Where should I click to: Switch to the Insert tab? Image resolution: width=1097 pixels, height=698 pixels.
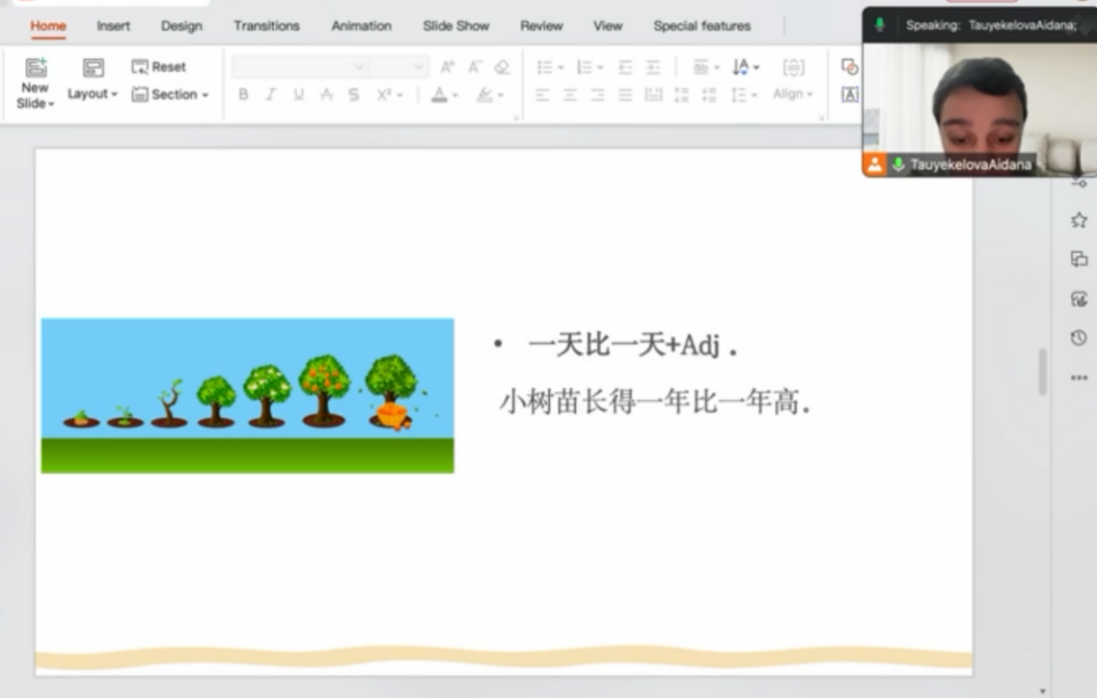113,26
